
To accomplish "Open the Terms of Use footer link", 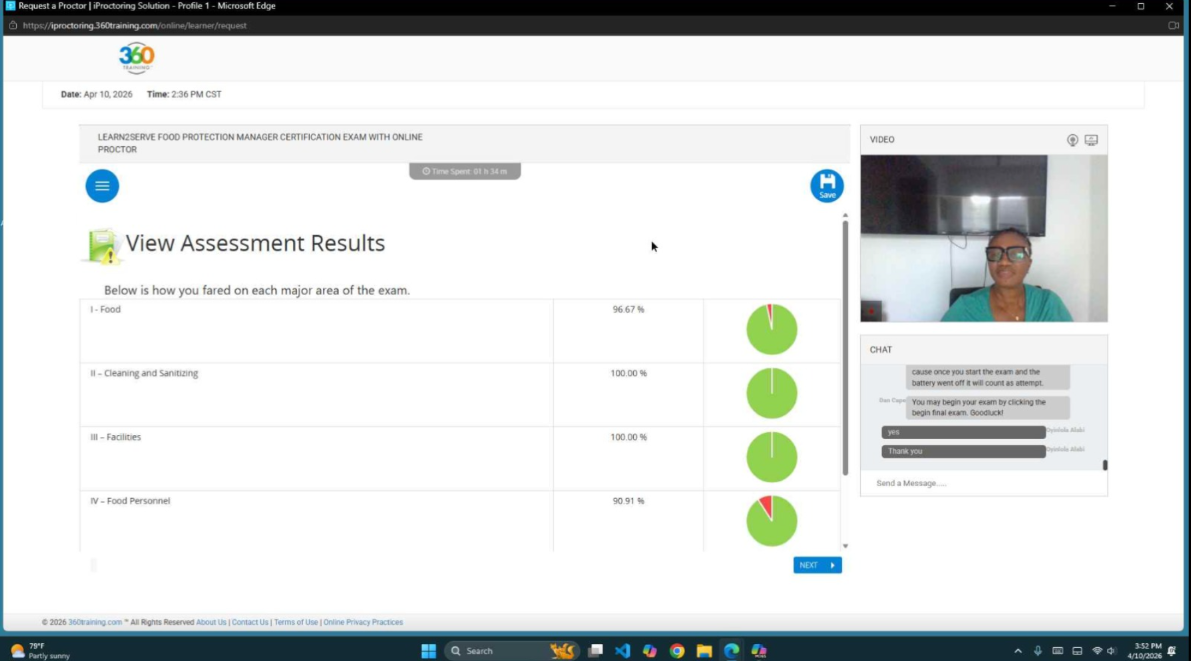I will coord(295,622).
